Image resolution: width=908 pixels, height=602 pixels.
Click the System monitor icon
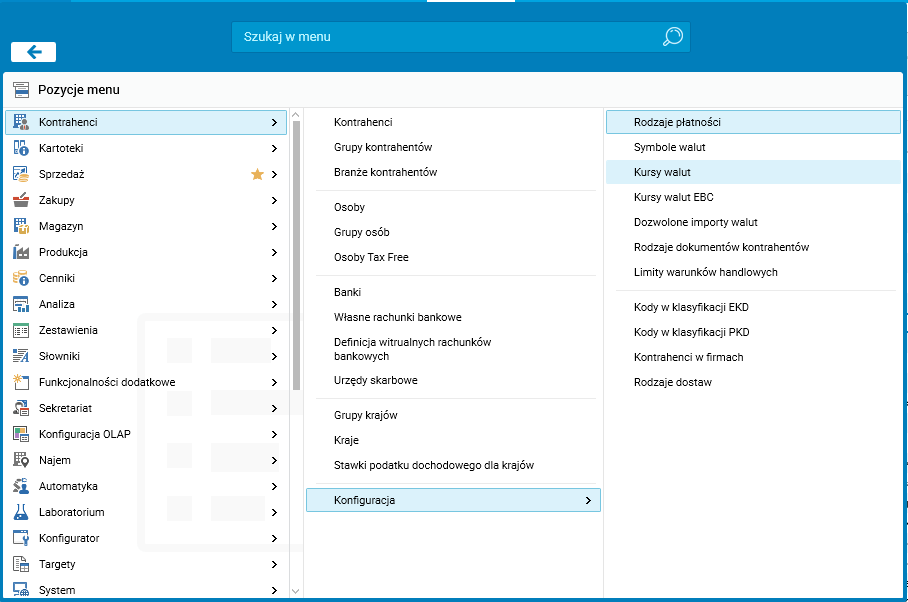coord(21,590)
